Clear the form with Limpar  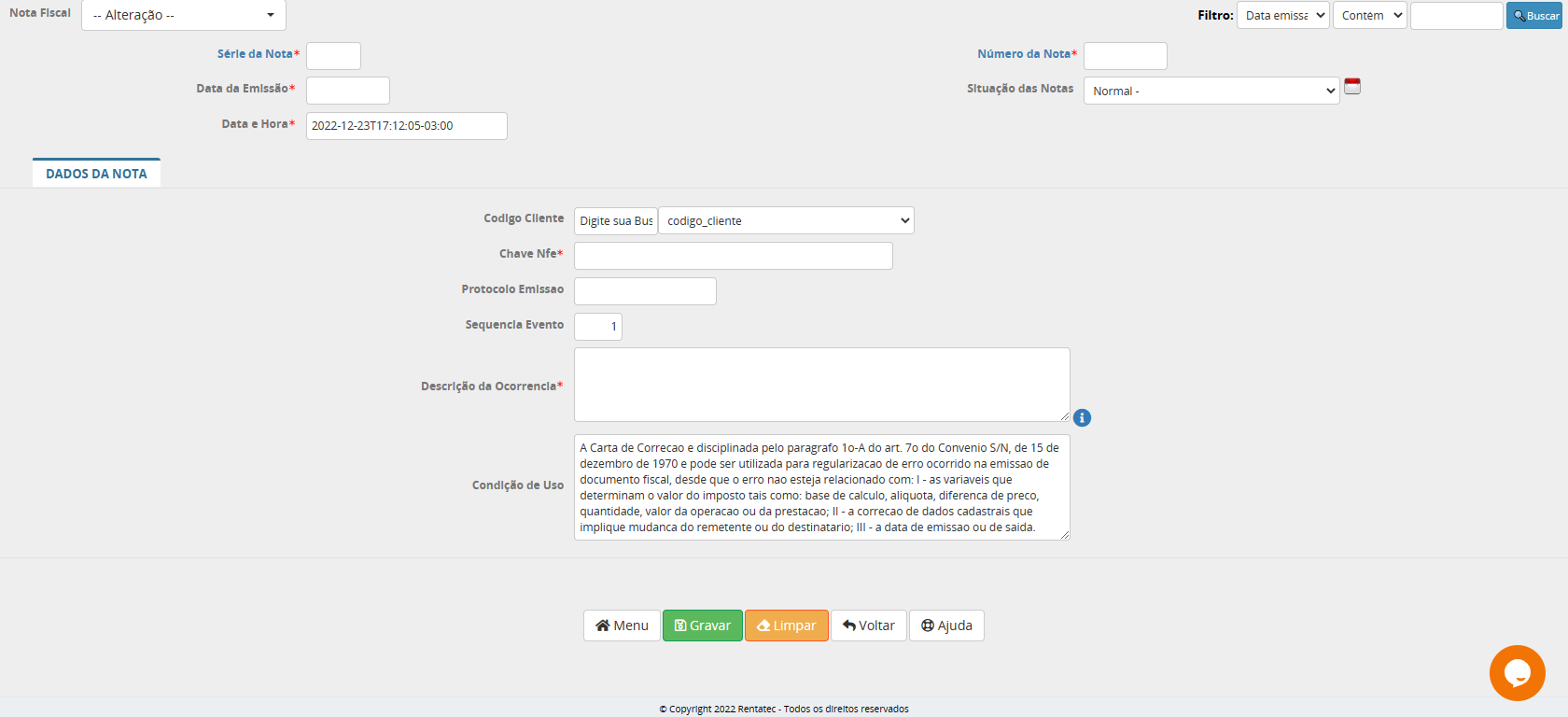(786, 626)
